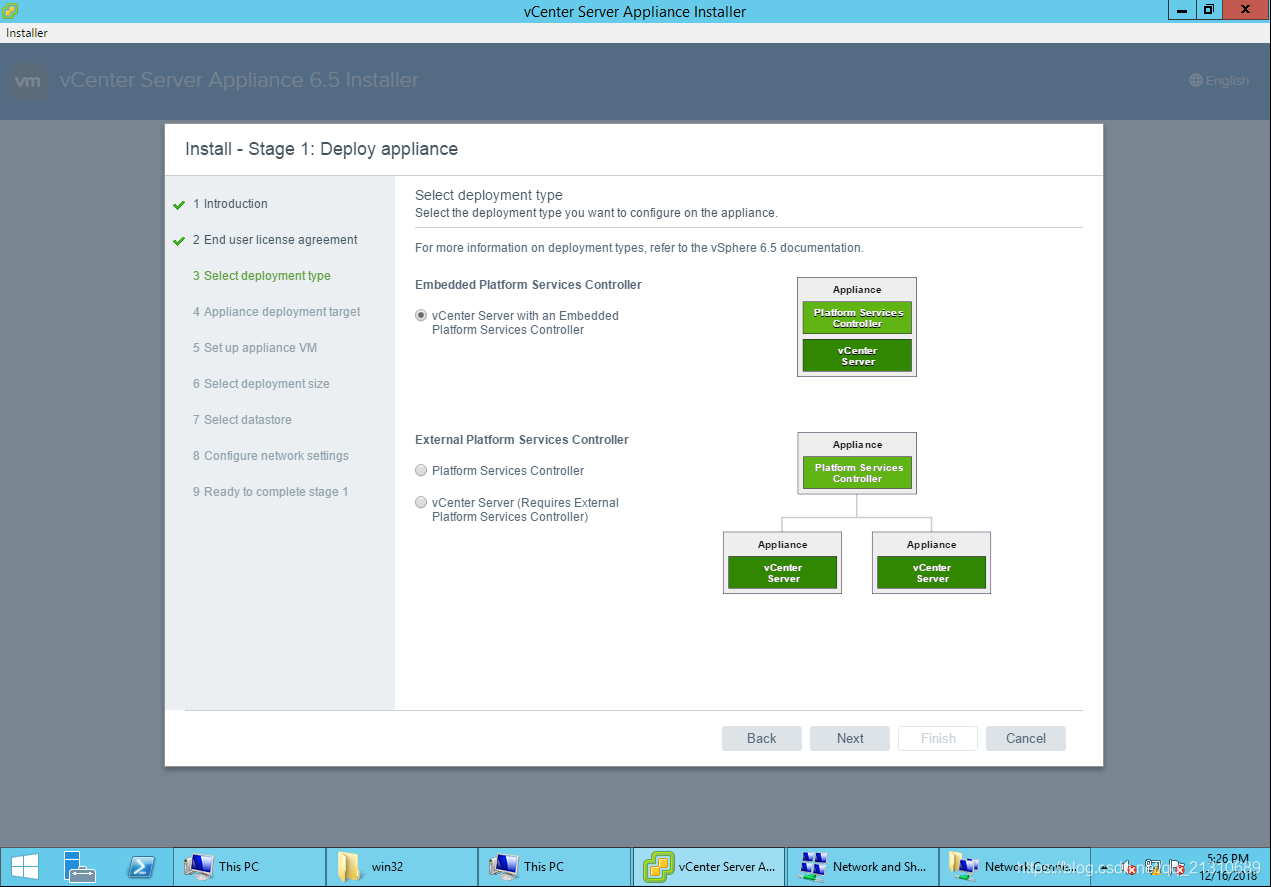1271x887 pixels.
Task: Switch to the win32 folder taskbar window
Action: [x=402, y=867]
